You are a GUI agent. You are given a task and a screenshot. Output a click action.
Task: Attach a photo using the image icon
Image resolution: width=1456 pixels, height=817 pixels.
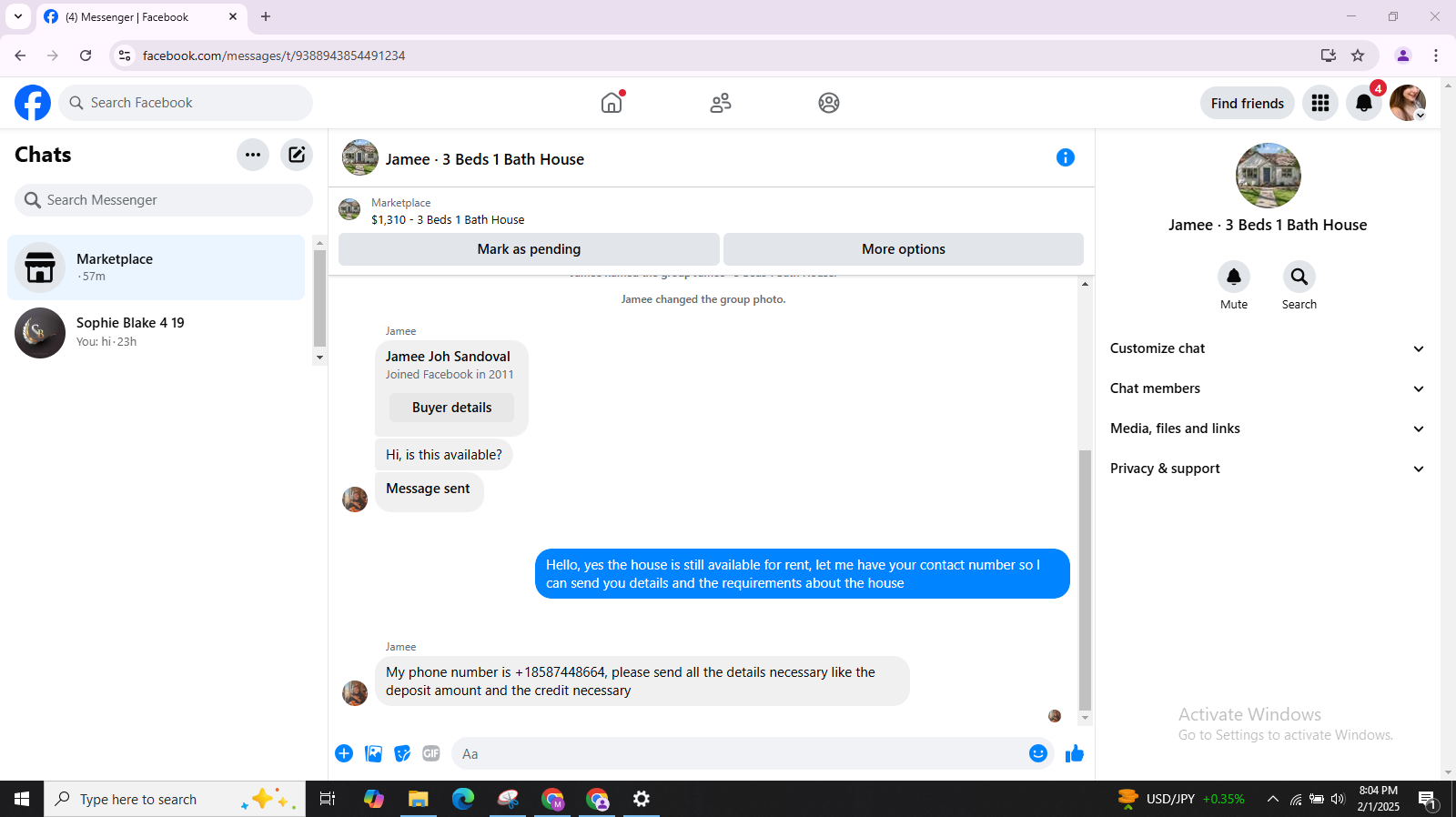[x=373, y=753]
